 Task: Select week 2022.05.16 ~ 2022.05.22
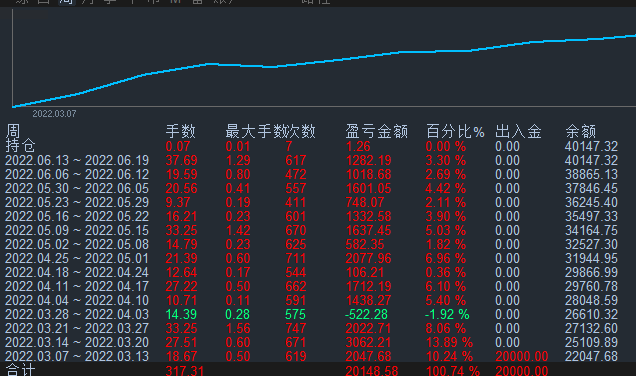coord(77,217)
